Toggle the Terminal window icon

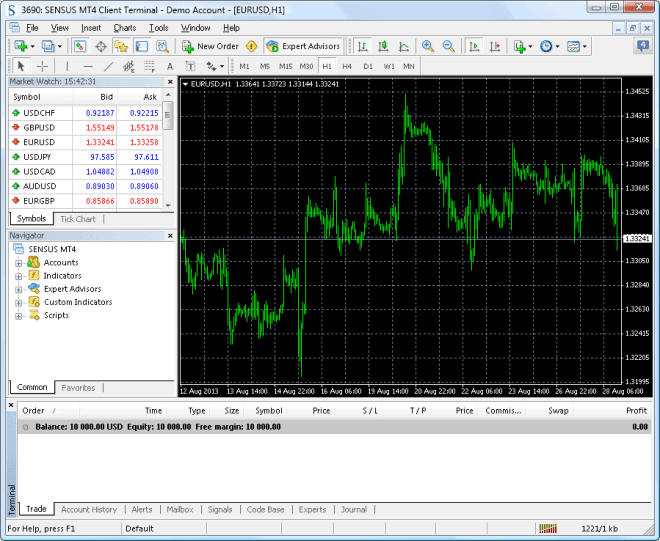142,46
